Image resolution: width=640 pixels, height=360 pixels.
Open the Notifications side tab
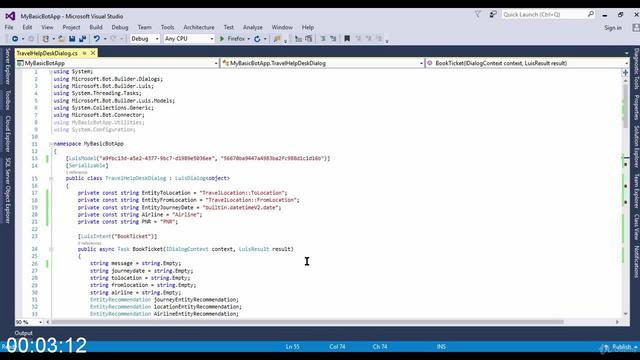(x=636, y=262)
